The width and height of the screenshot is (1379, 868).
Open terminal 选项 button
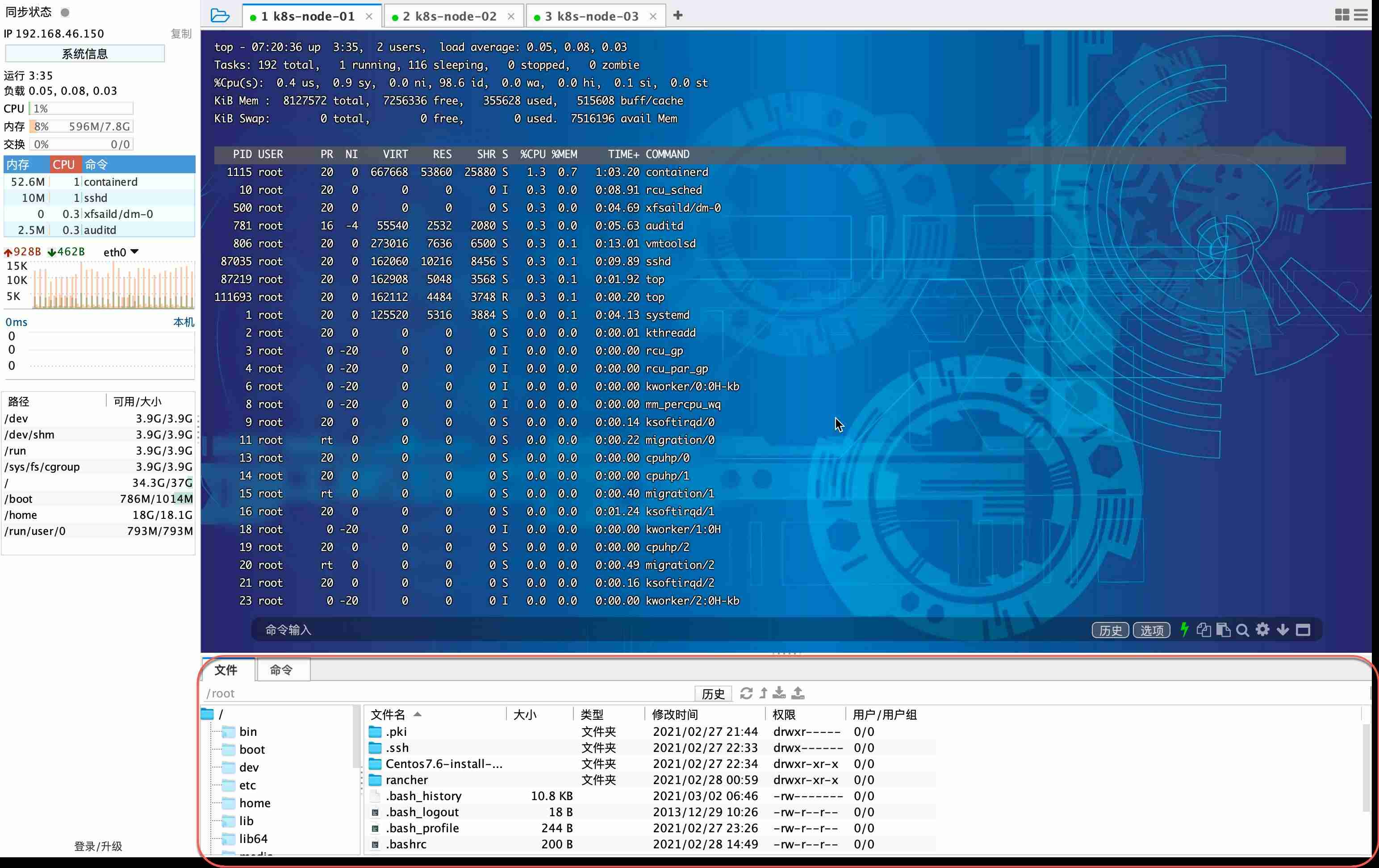[x=1152, y=630]
